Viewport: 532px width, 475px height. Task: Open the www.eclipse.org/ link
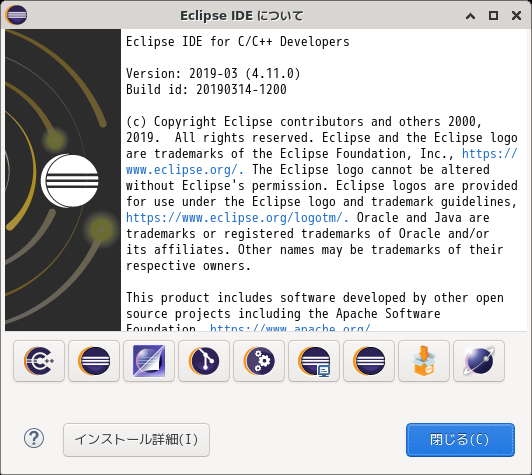click(x=185, y=169)
